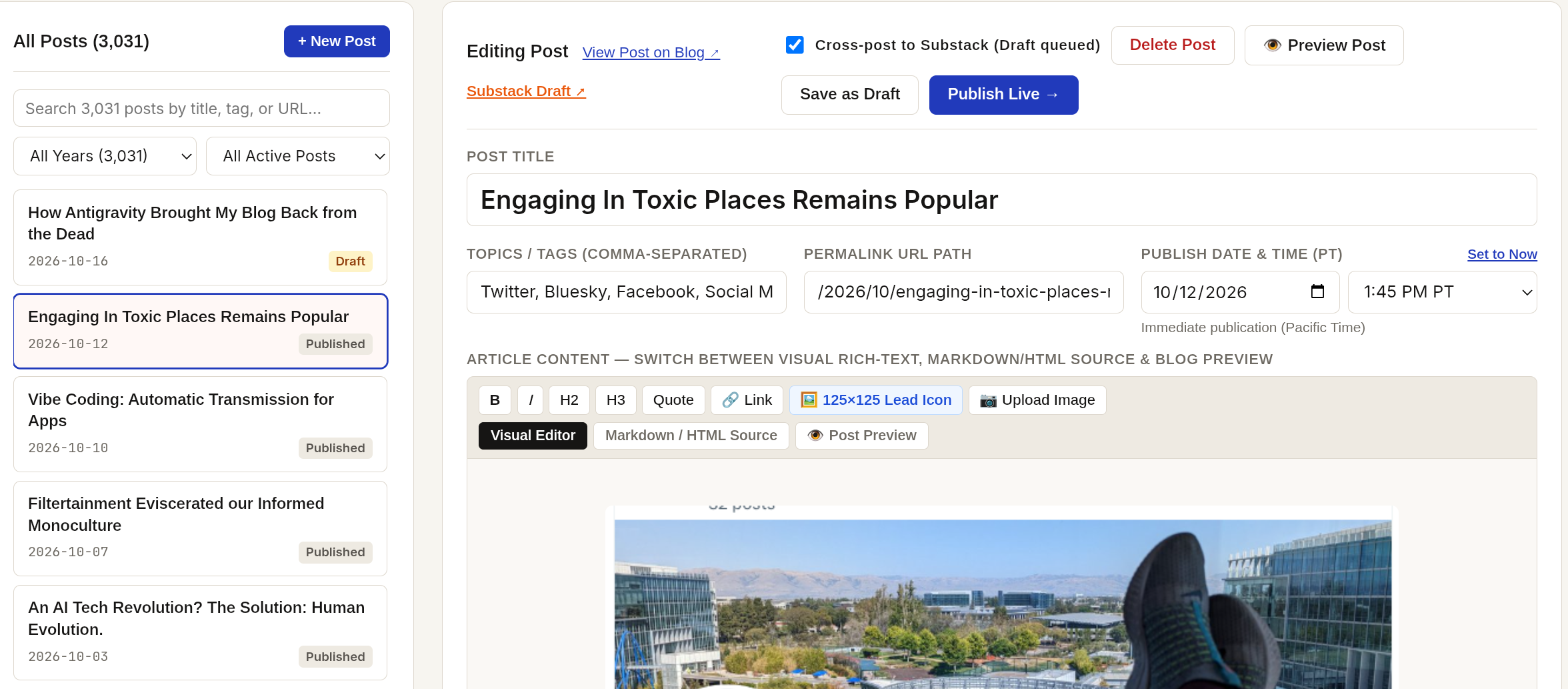Publish the post live
This screenshot has width=1568, height=689.
click(x=1004, y=95)
